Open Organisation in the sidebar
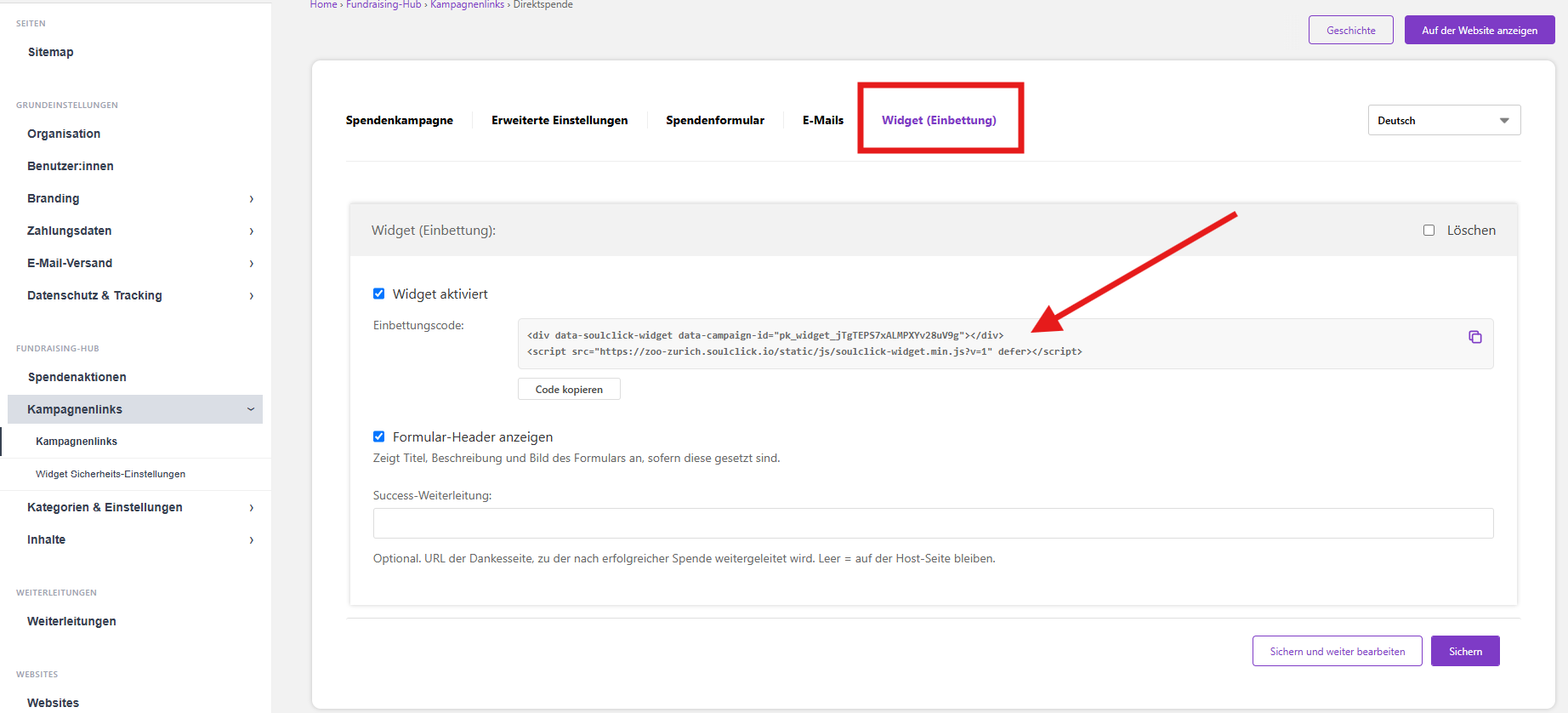 click(x=64, y=134)
